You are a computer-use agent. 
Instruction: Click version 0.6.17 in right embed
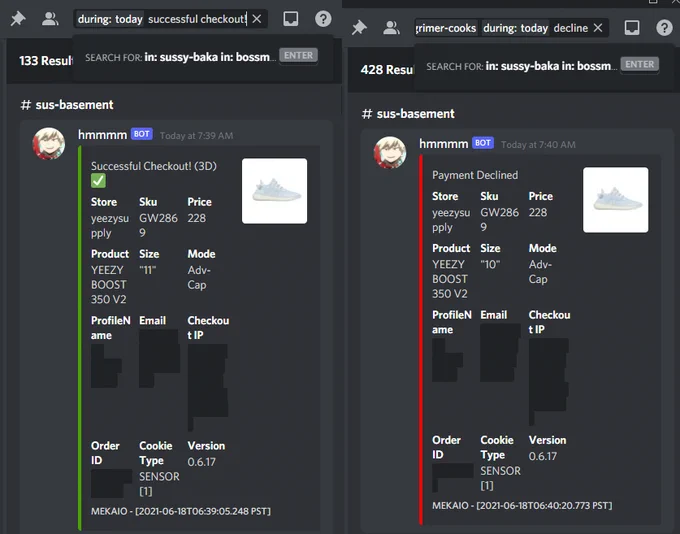(543, 456)
